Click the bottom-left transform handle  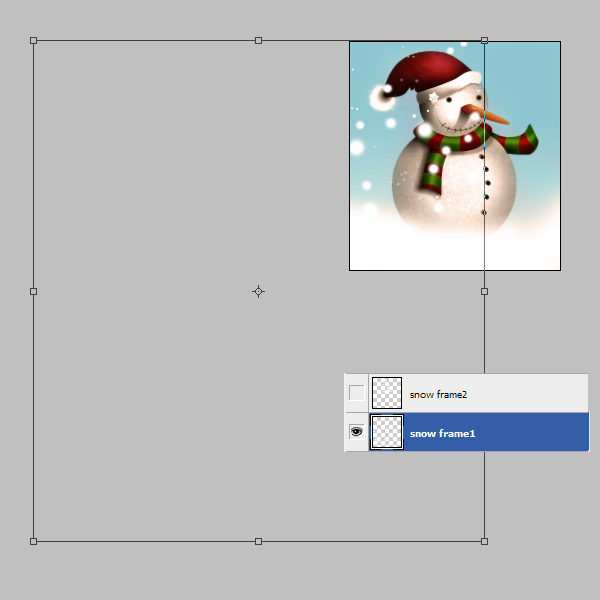click(33, 541)
